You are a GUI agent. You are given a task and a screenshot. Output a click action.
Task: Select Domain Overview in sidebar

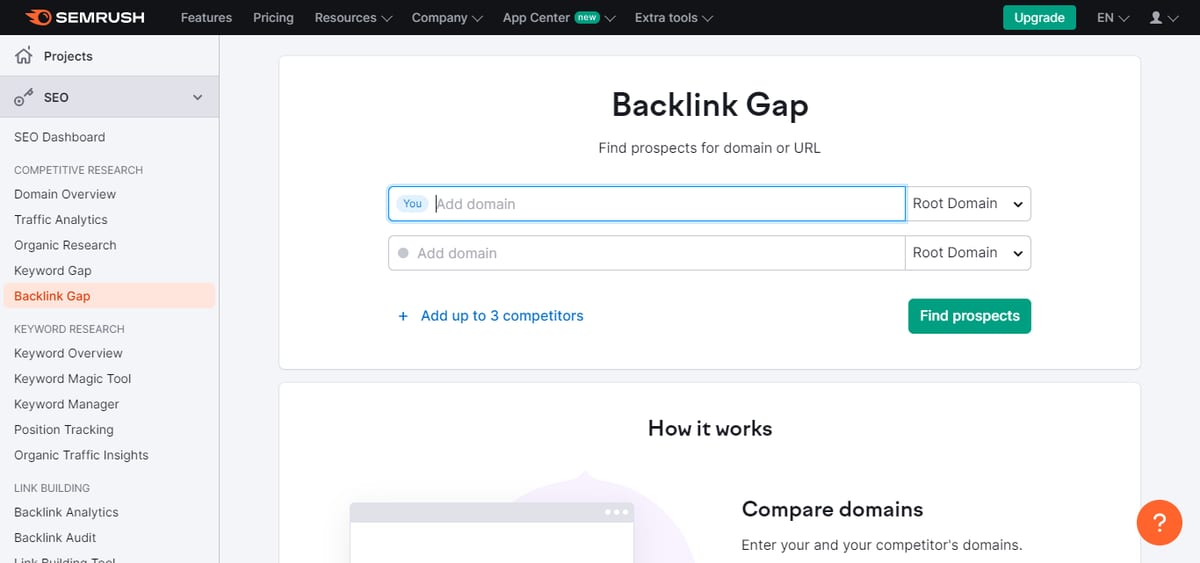[65, 194]
